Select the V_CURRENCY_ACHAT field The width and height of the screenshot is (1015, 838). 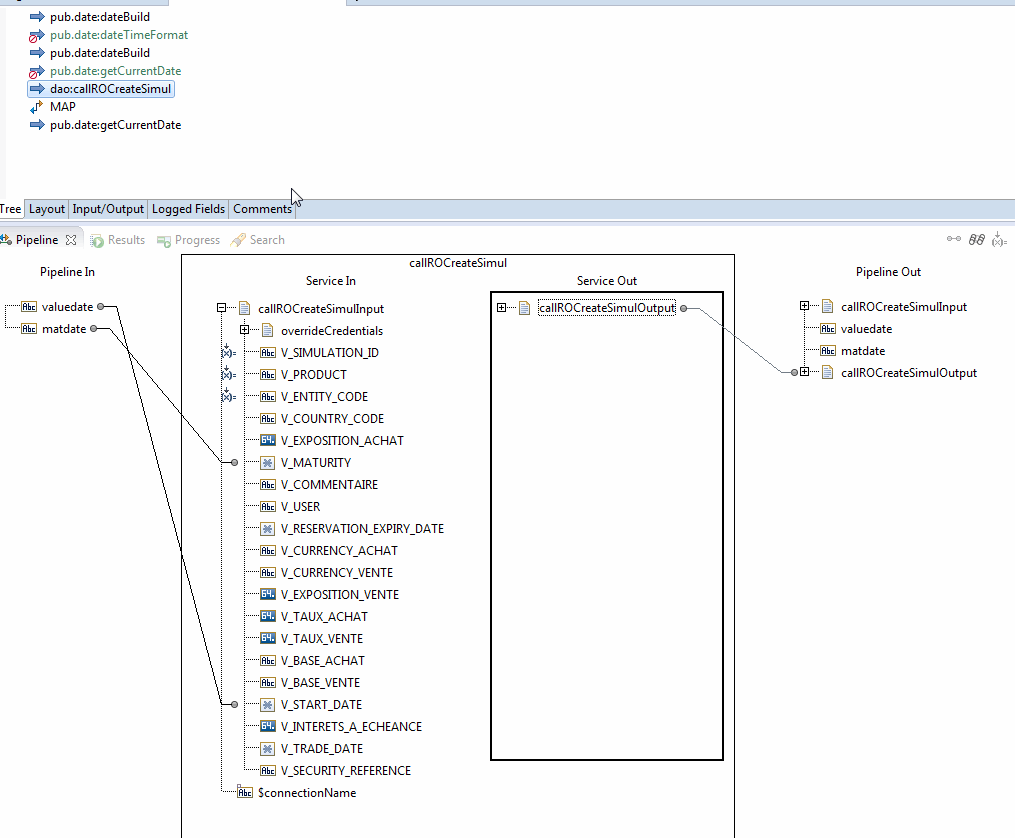point(339,551)
